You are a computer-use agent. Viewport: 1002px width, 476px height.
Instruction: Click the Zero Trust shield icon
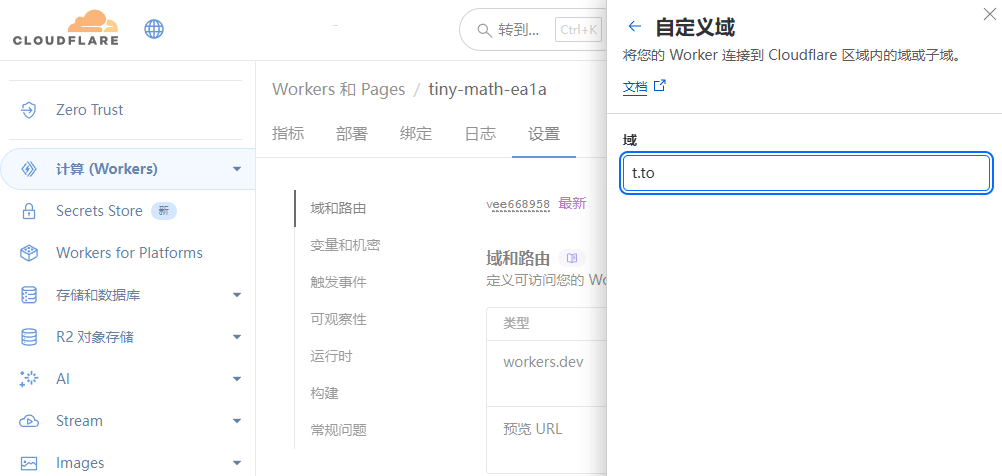pyautogui.click(x=29, y=110)
